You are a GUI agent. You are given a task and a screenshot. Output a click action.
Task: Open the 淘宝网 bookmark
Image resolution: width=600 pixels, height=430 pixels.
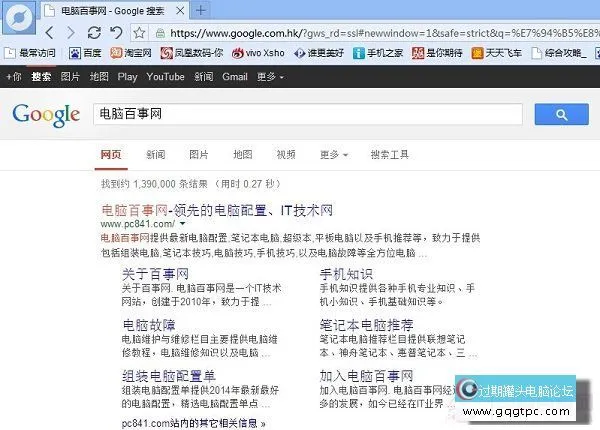[130, 53]
